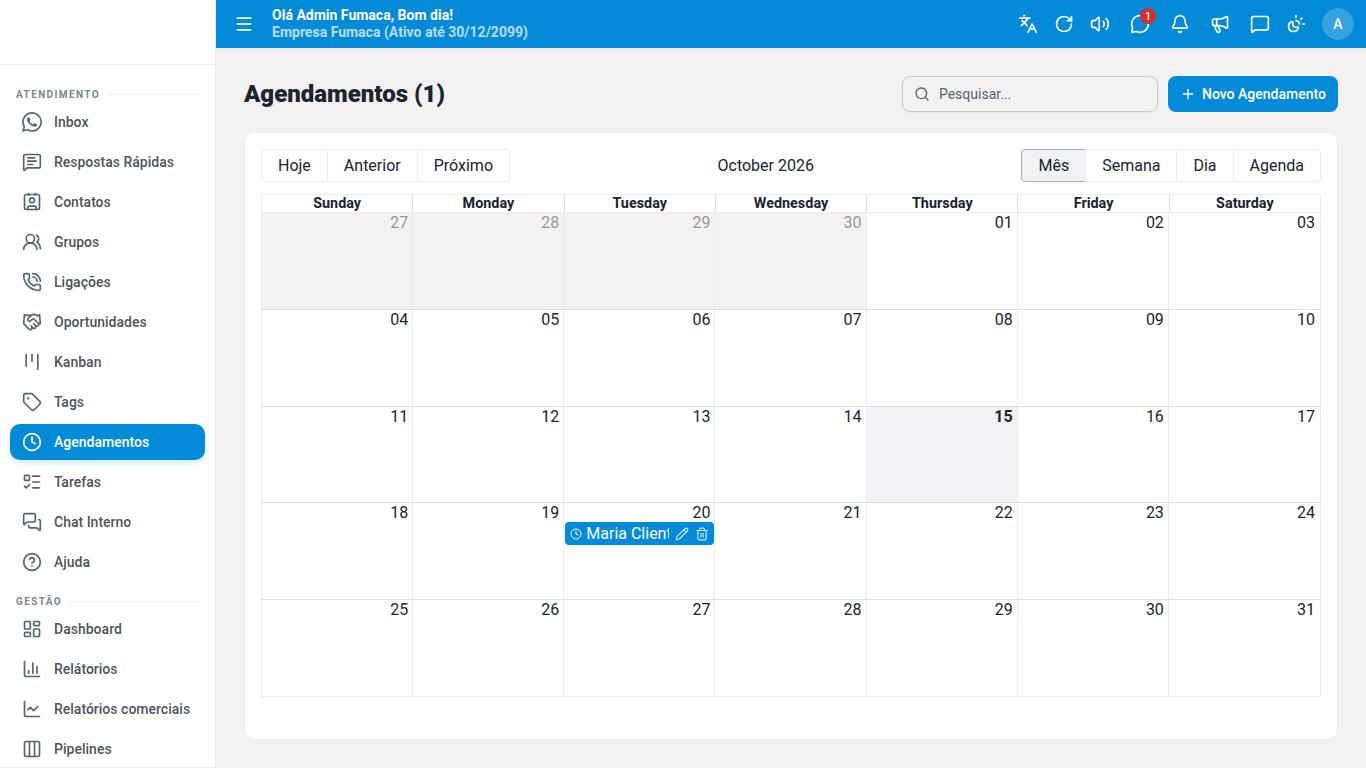Go to Próximo month
Viewport: 1366px width, 768px height.
click(x=463, y=166)
